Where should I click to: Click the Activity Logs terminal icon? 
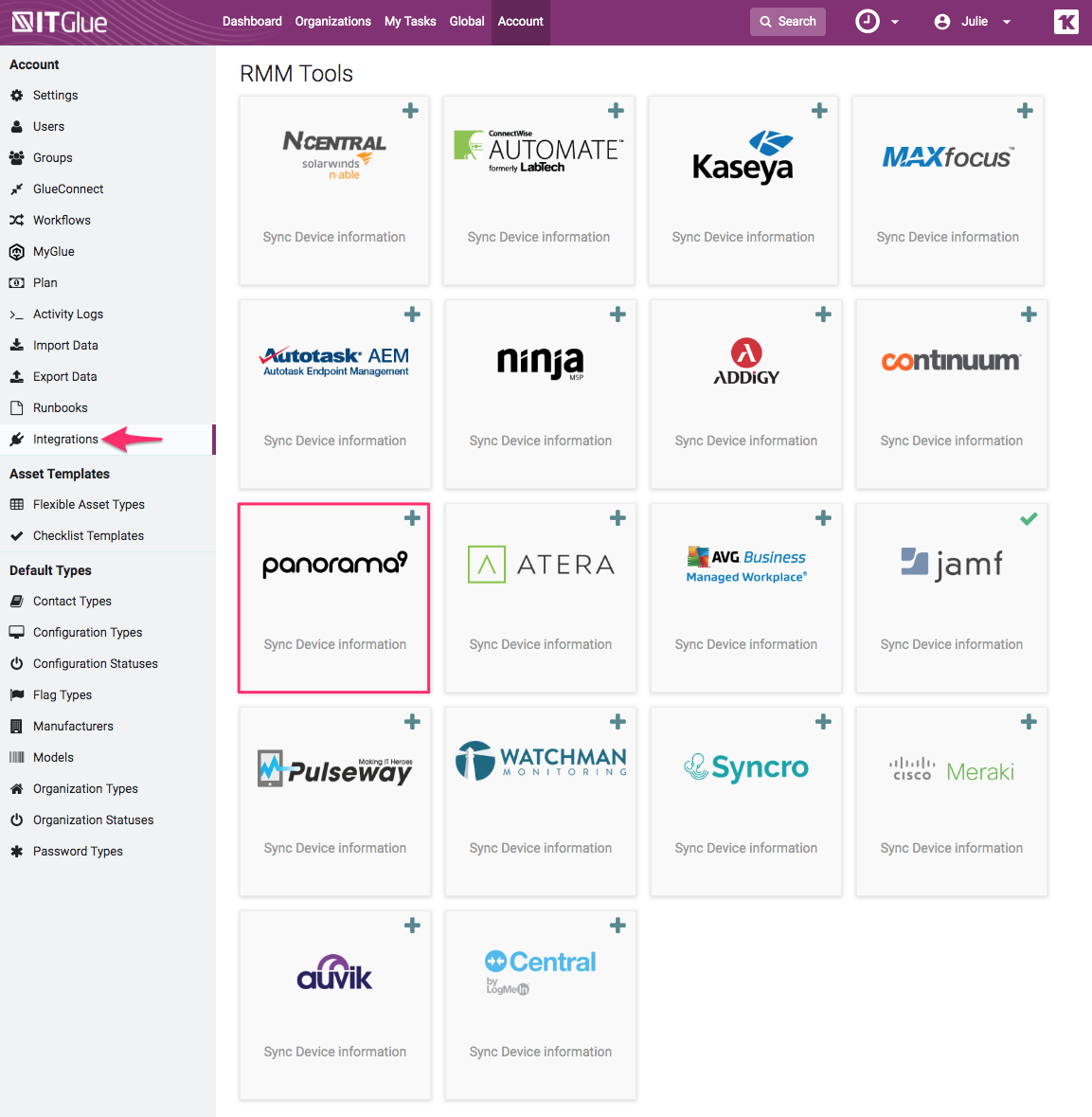click(x=17, y=315)
